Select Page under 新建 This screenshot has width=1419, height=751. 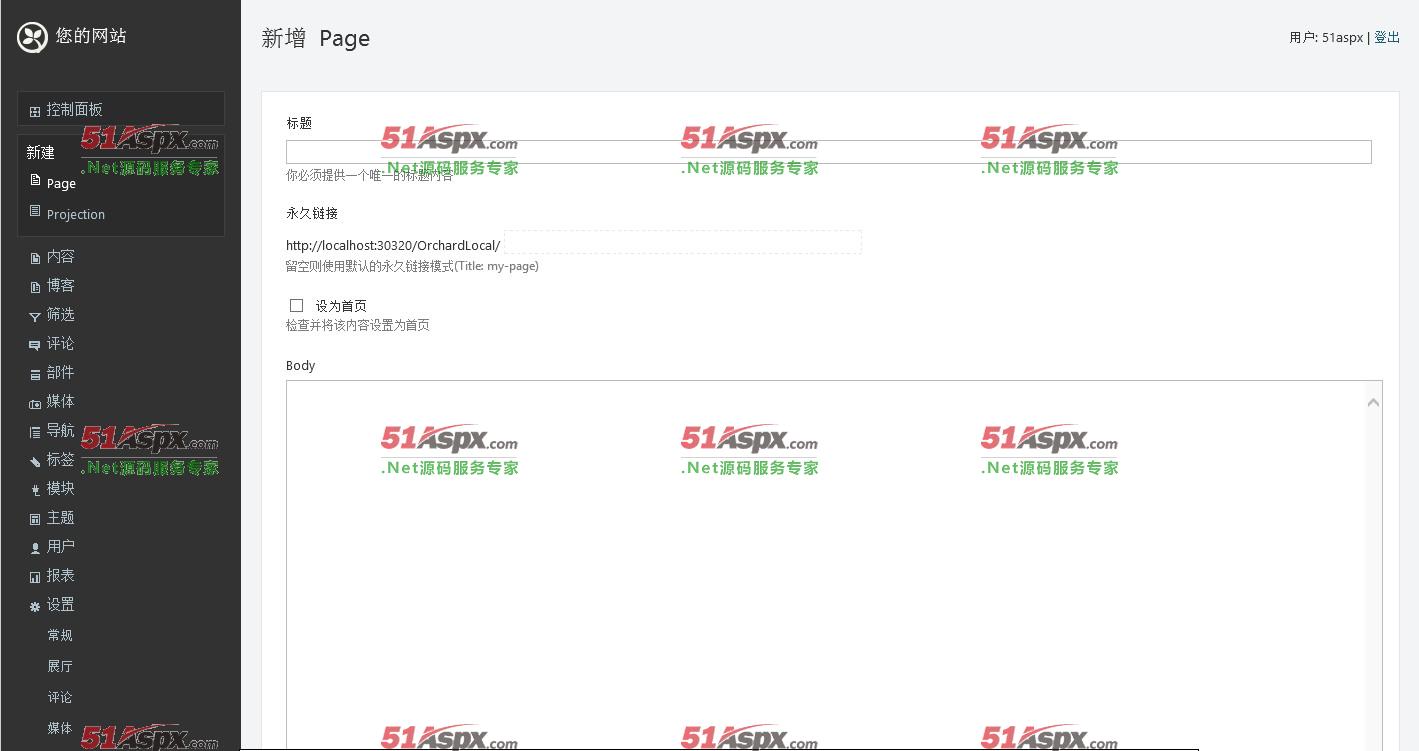tap(61, 184)
